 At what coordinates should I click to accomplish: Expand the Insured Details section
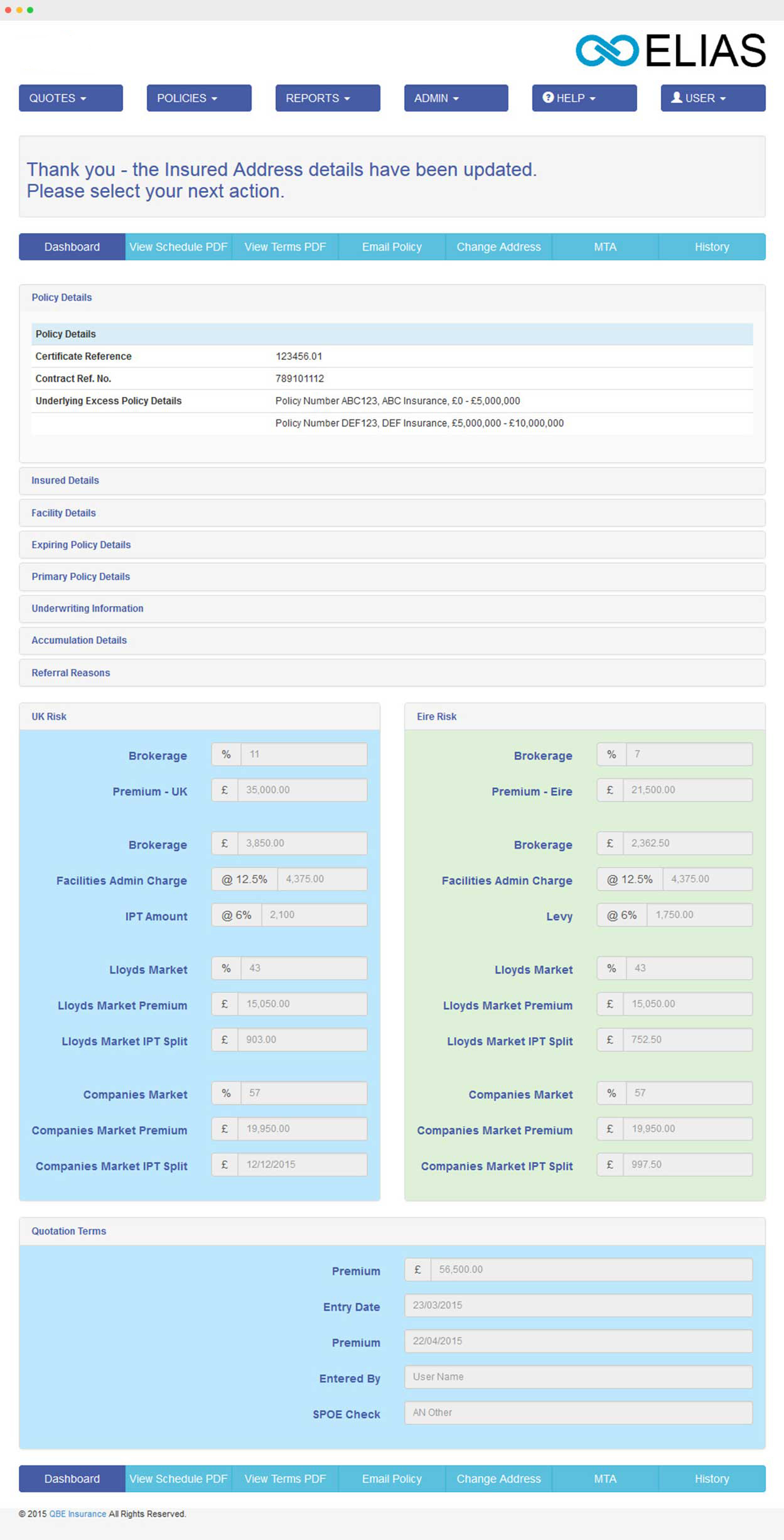pos(65,480)
